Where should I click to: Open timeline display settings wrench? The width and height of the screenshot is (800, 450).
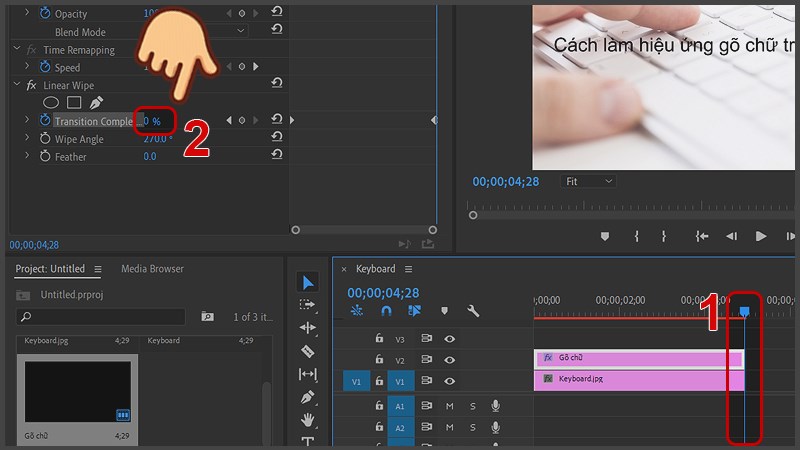pyautogui.click(x=473, y=311)
